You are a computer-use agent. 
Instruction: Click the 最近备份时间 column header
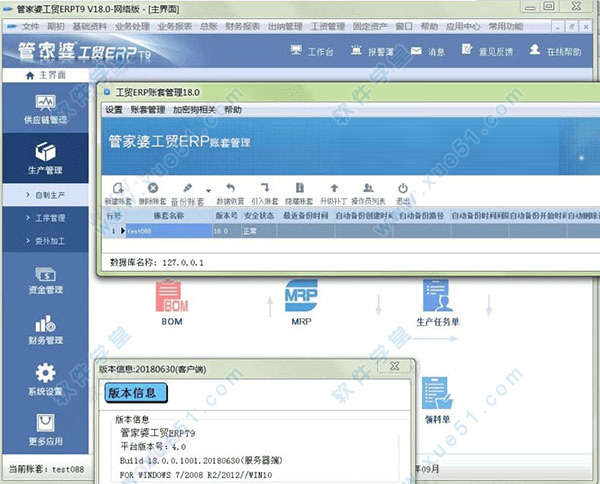coord(306,216)
